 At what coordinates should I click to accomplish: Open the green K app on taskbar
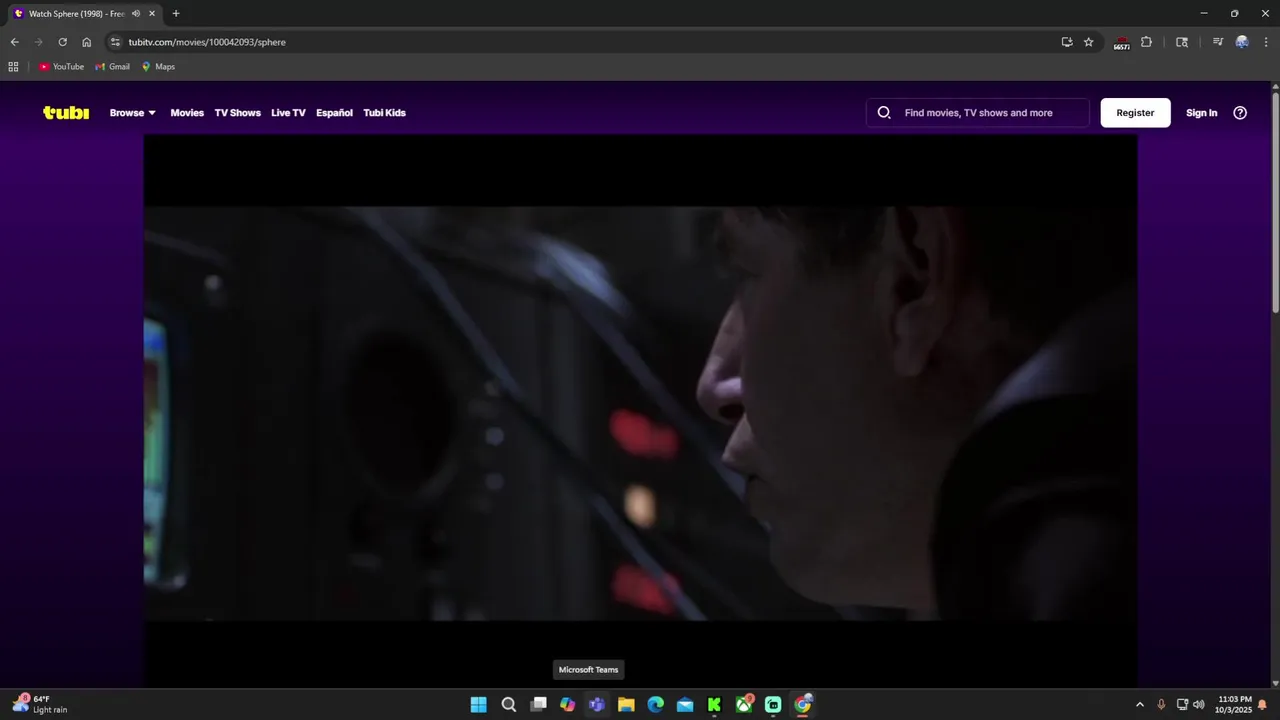tap(714, 705)
